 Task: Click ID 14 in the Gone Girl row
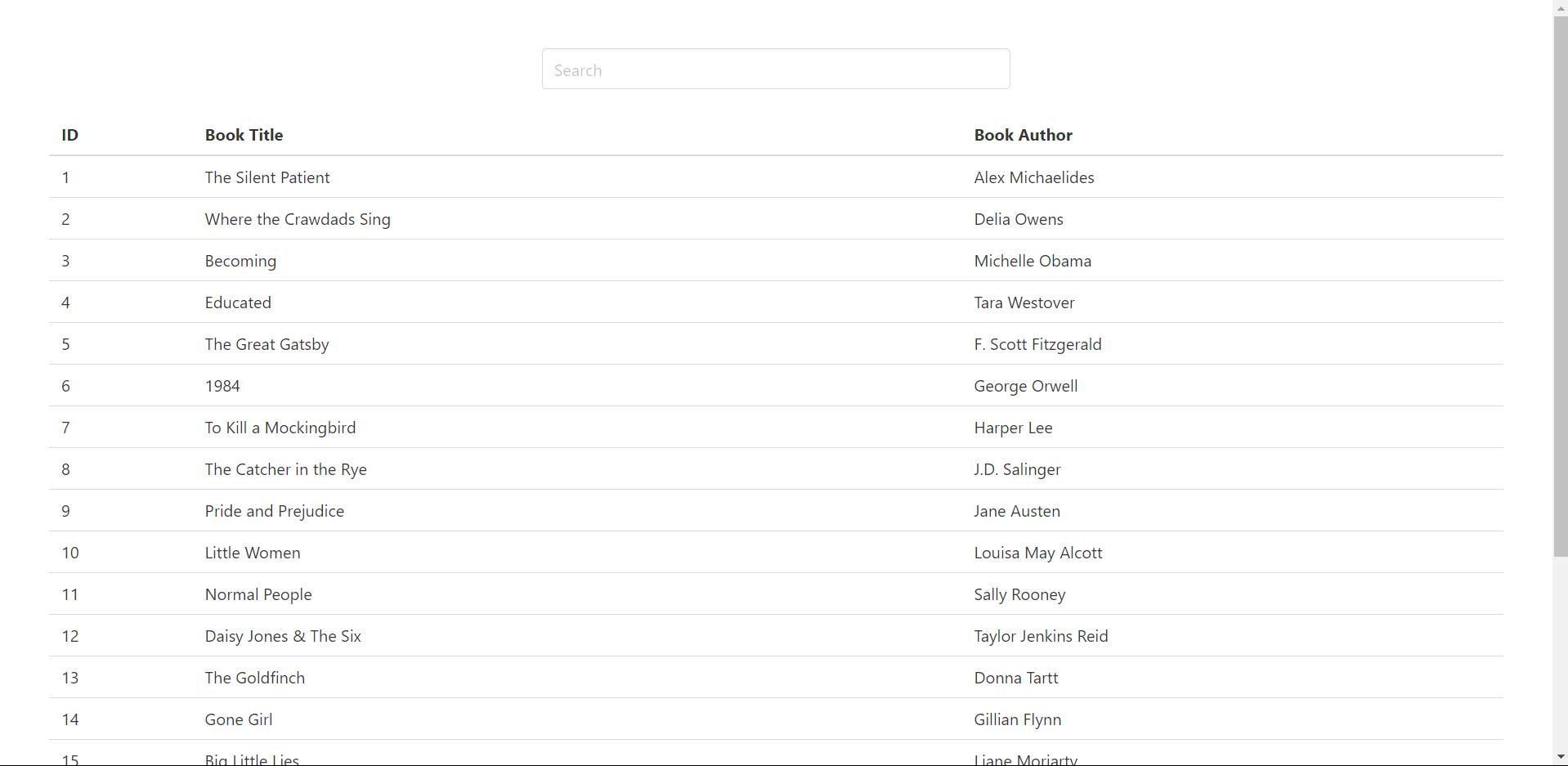pos(70,719)
